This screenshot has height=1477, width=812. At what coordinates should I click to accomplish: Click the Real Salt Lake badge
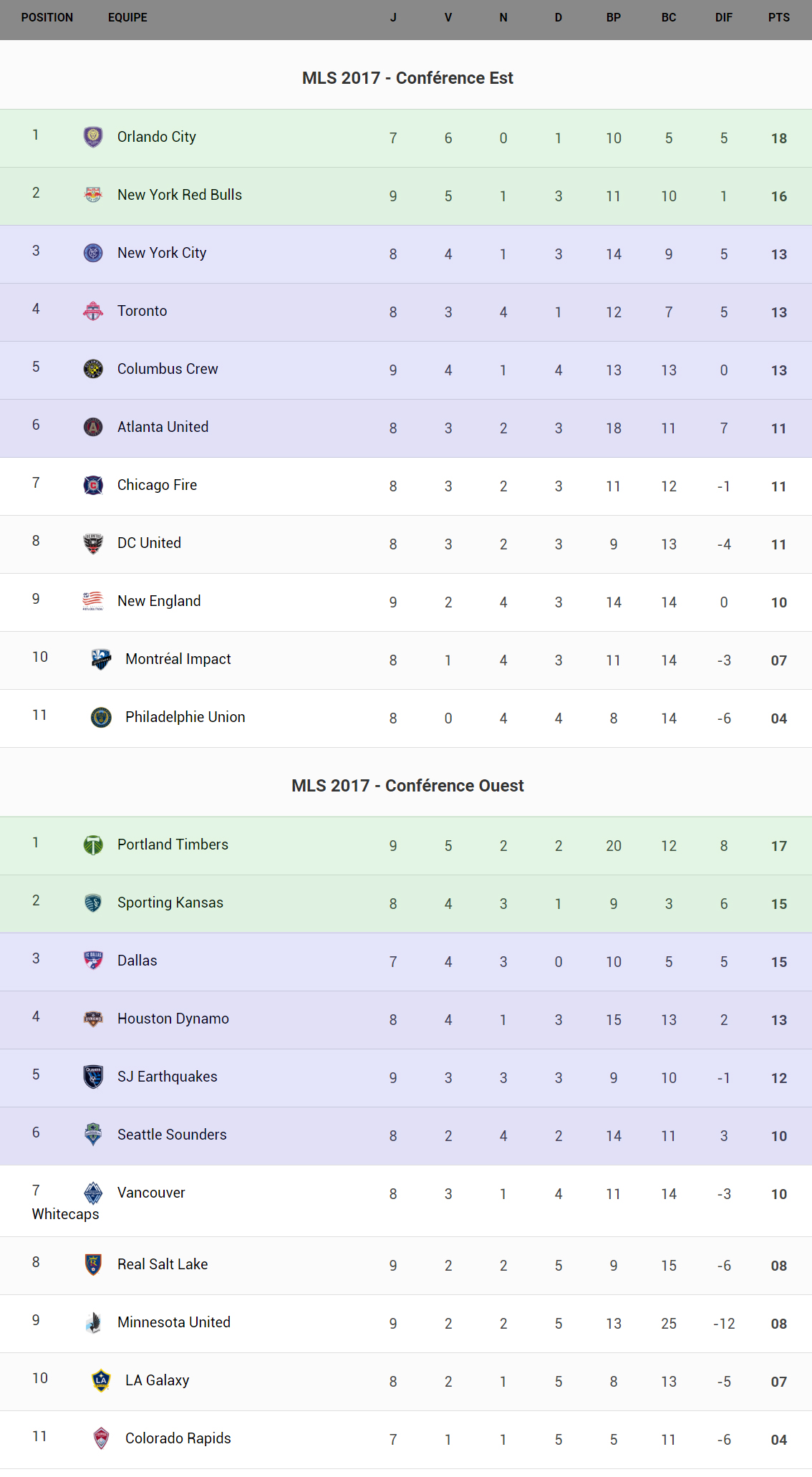click(x=93, y=1264)
